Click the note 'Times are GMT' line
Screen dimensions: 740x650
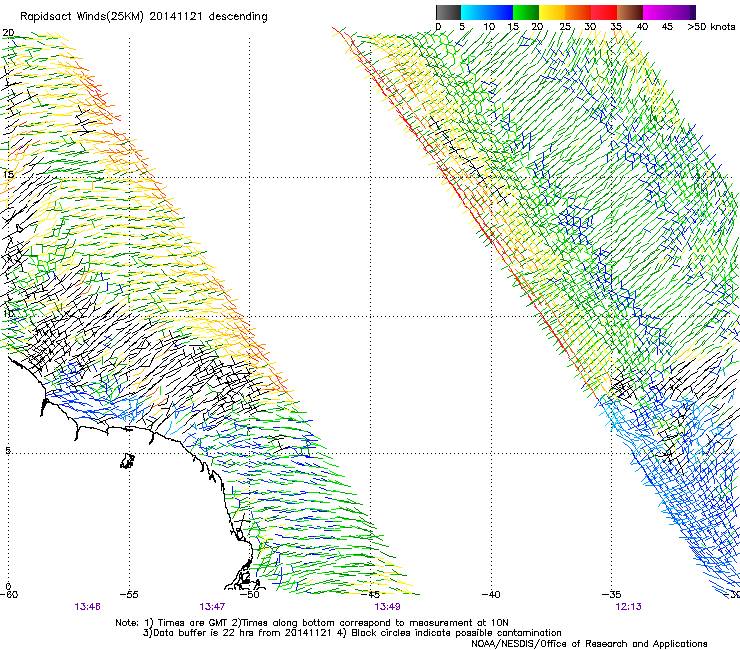312,623
